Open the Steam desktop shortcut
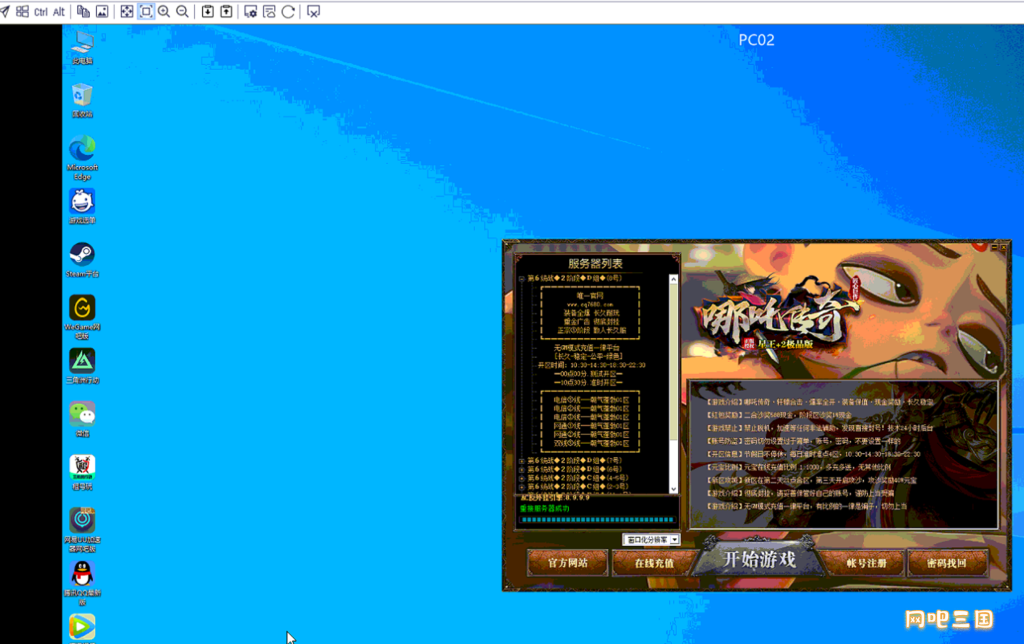 point(81,254)
